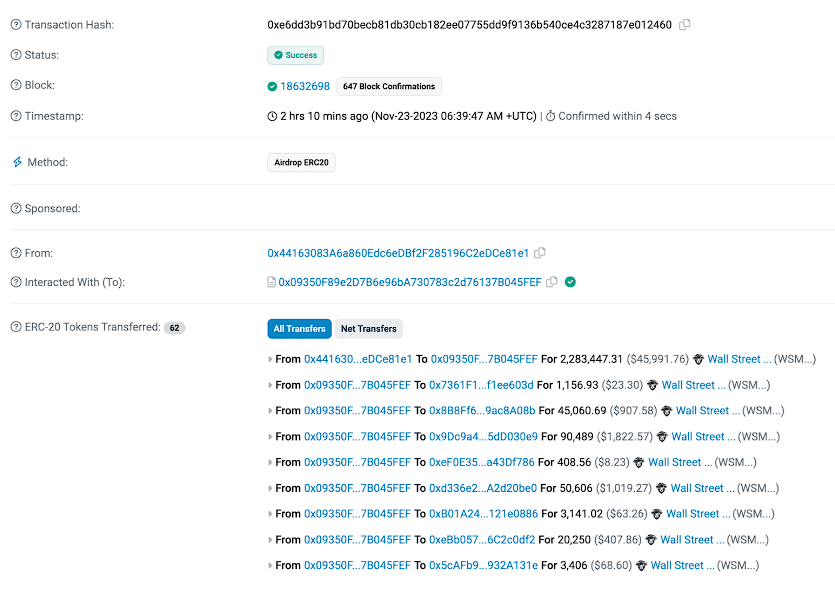Click the 647 Block Confirmations badge

pos(389,86)
